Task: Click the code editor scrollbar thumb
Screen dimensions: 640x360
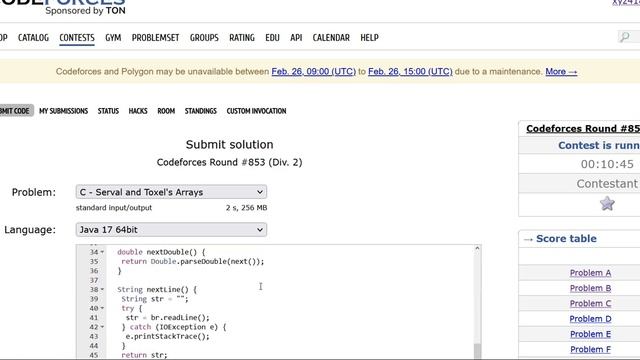Action: (x=477, y=351)
